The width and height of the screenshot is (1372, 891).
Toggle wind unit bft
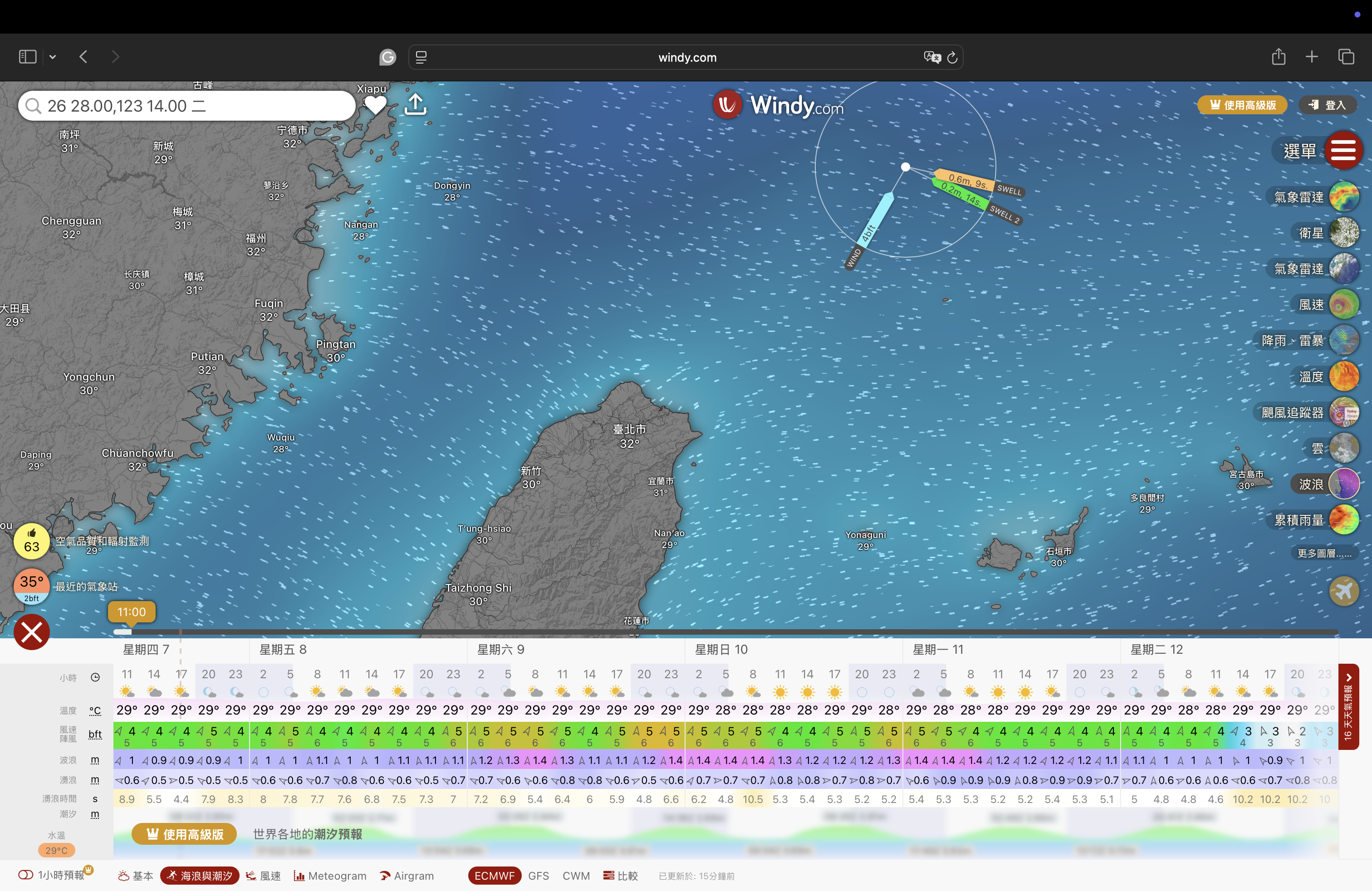95,734
